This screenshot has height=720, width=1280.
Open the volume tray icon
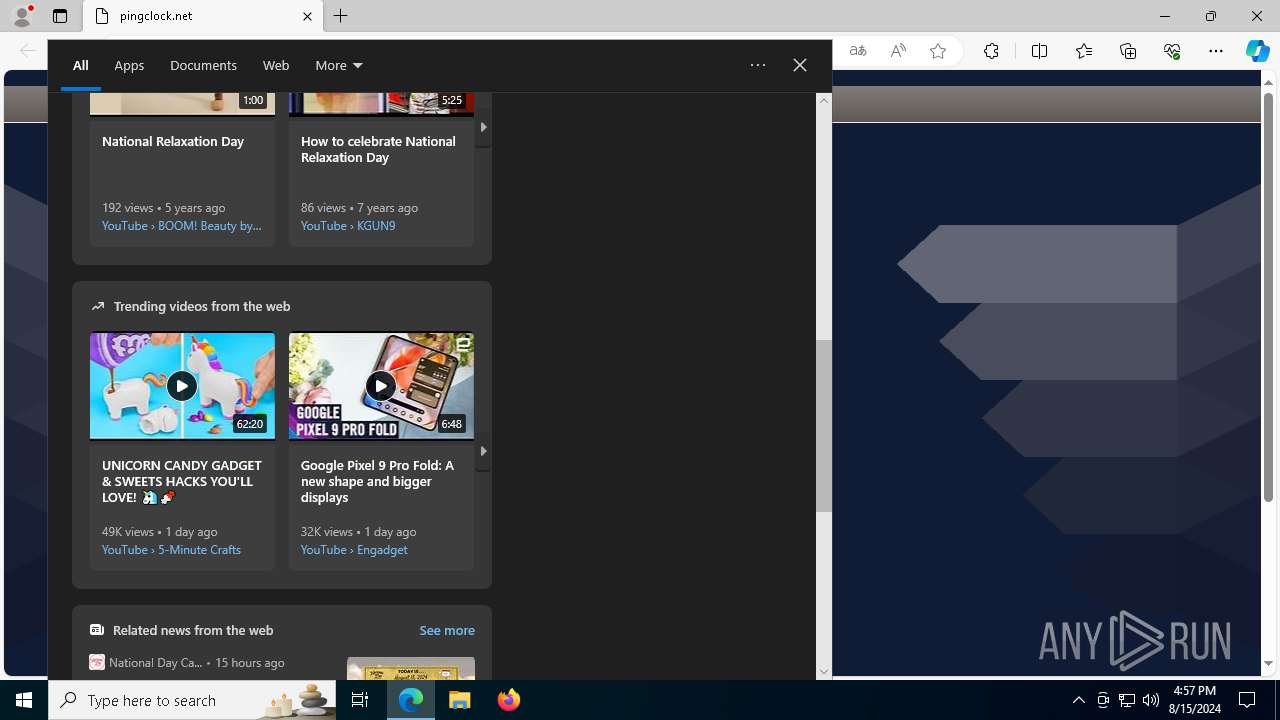click(1151, 700)
